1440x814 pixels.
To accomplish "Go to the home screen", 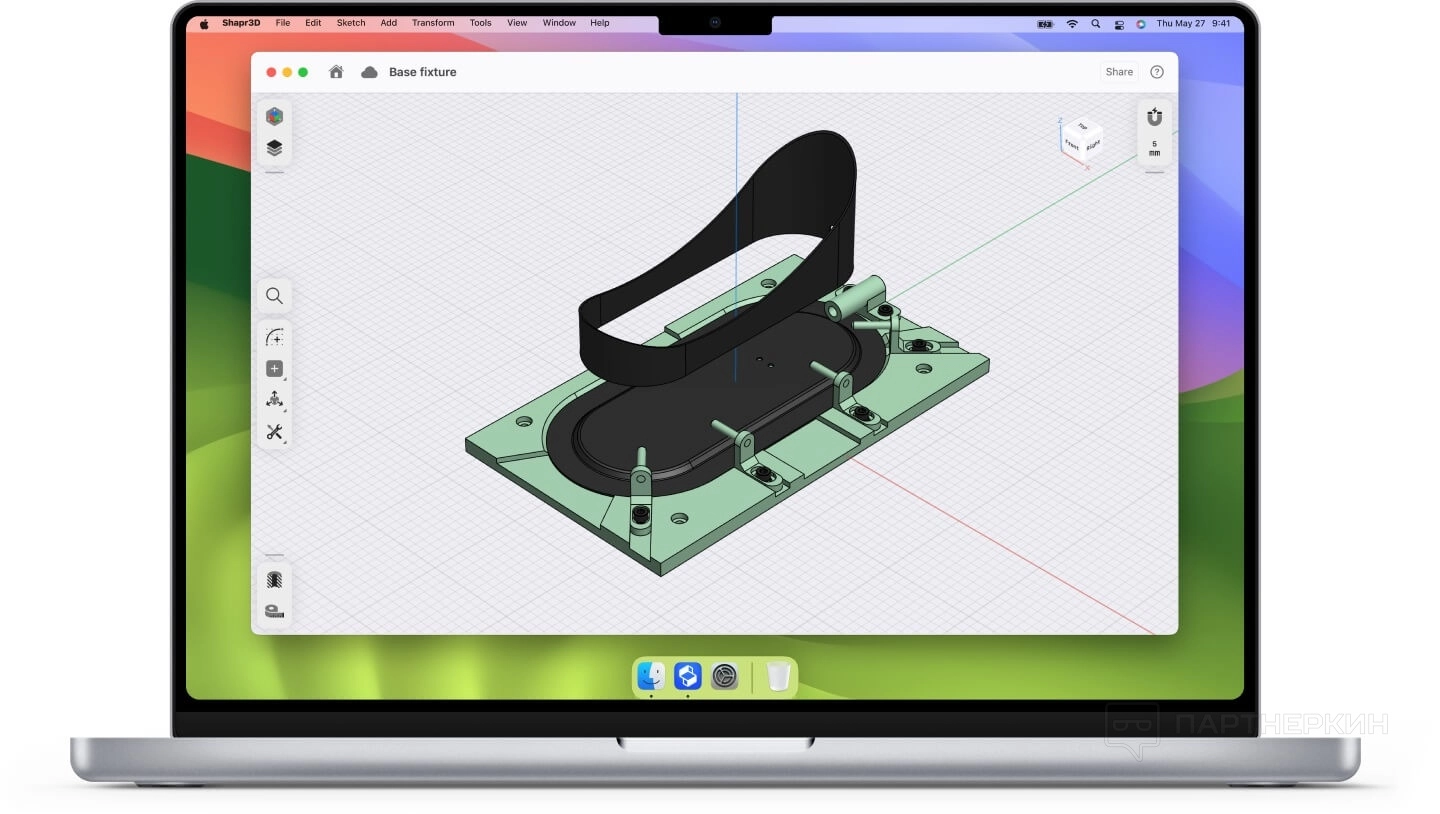I will tap(336, 72).
